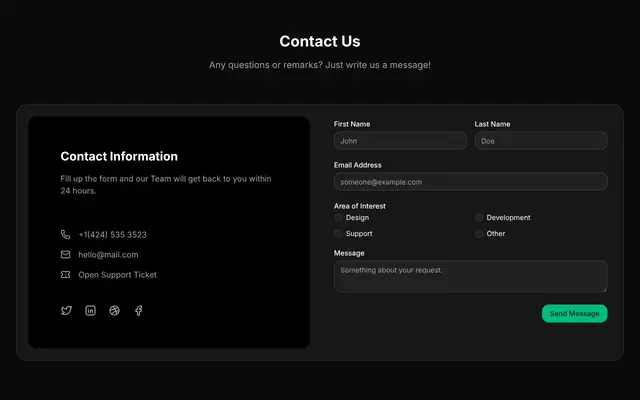Click the First Name label
The height and width of the screenshot is (400, 640).
coord(352,124)
